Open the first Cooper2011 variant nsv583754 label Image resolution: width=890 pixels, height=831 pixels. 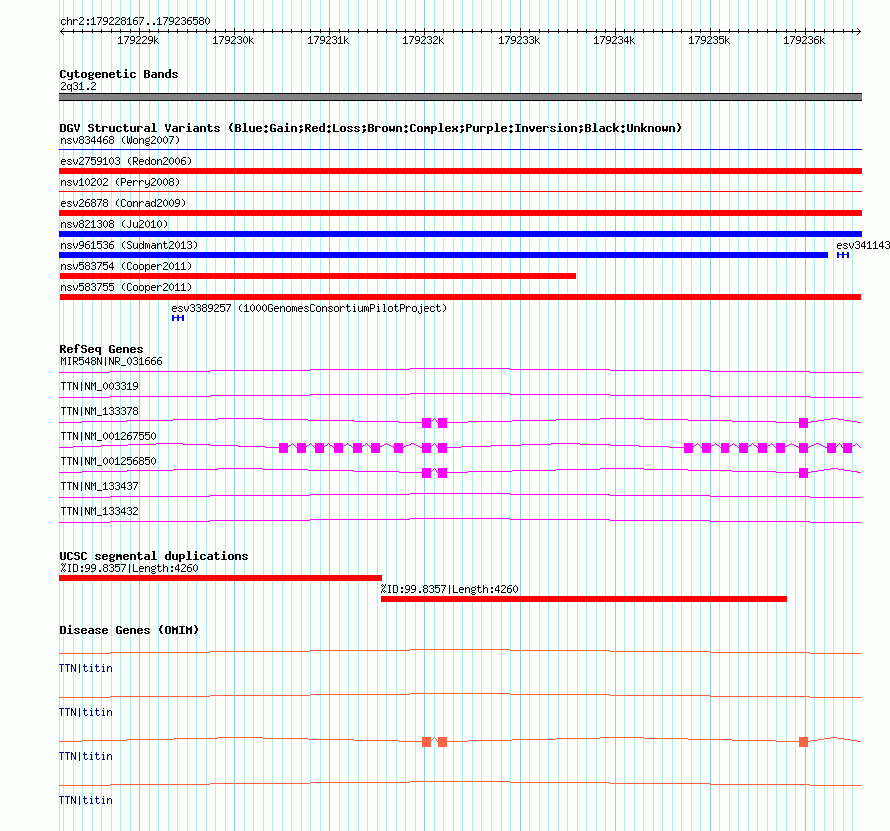(126, 266)
